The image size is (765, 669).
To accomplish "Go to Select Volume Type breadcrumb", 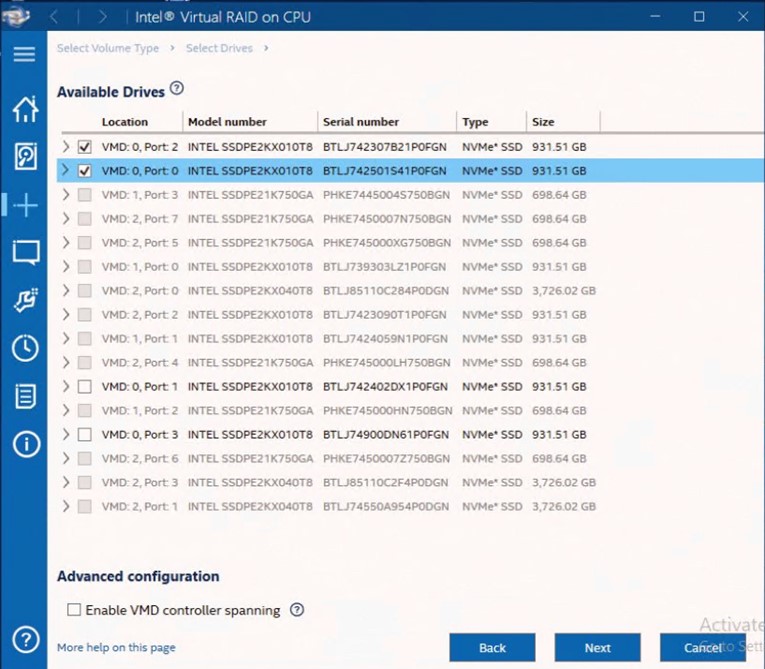I will click(x=108, y=48).
